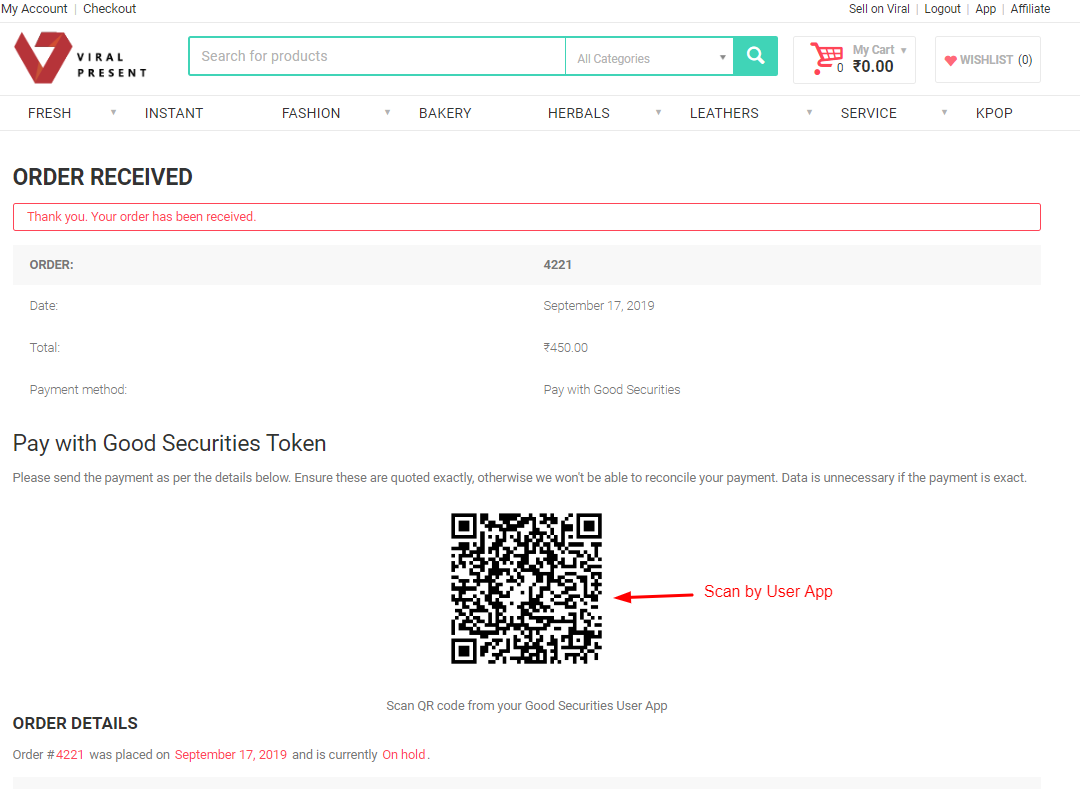This screenshot has width=1080, height=789.
Task: Expand the FRESH menu arrow
Action: point(114,112)
